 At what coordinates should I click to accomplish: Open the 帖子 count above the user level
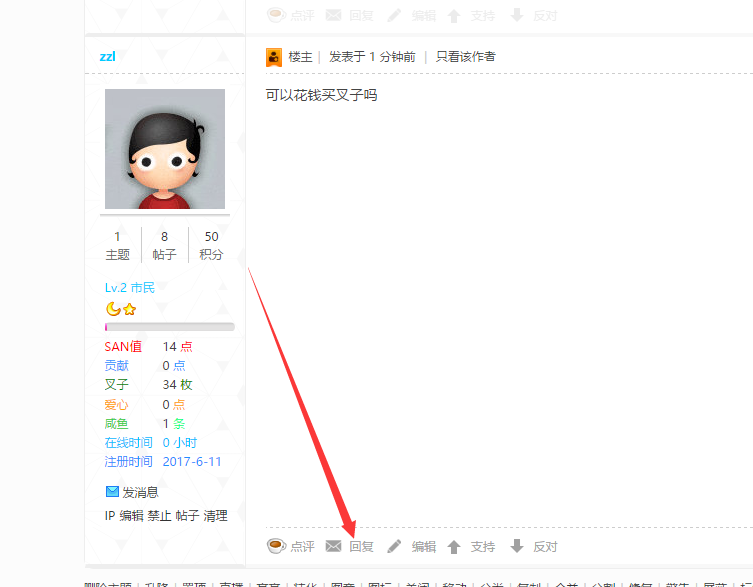[164, 245]
